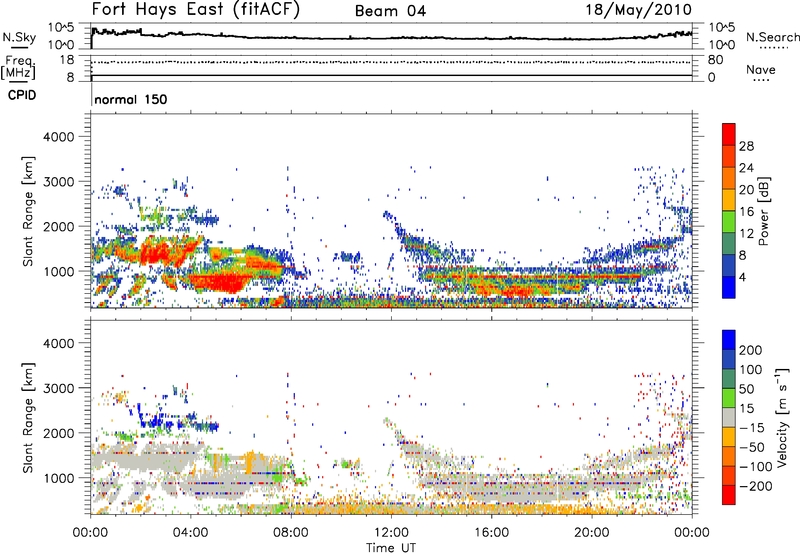Click the gray -15 to 15 Velocity colorbar segment

729,417
